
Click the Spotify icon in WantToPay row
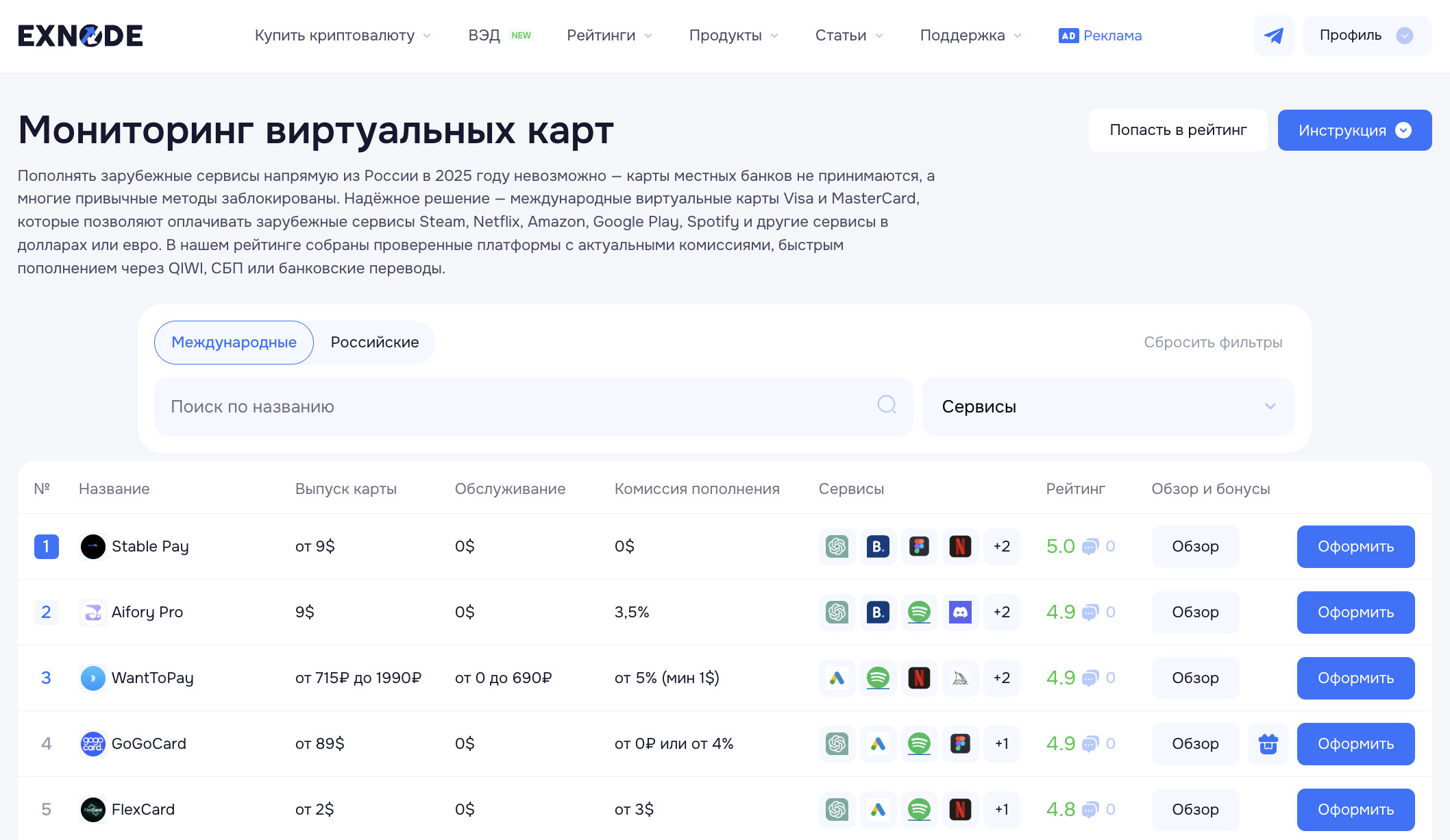pos(878,678)
